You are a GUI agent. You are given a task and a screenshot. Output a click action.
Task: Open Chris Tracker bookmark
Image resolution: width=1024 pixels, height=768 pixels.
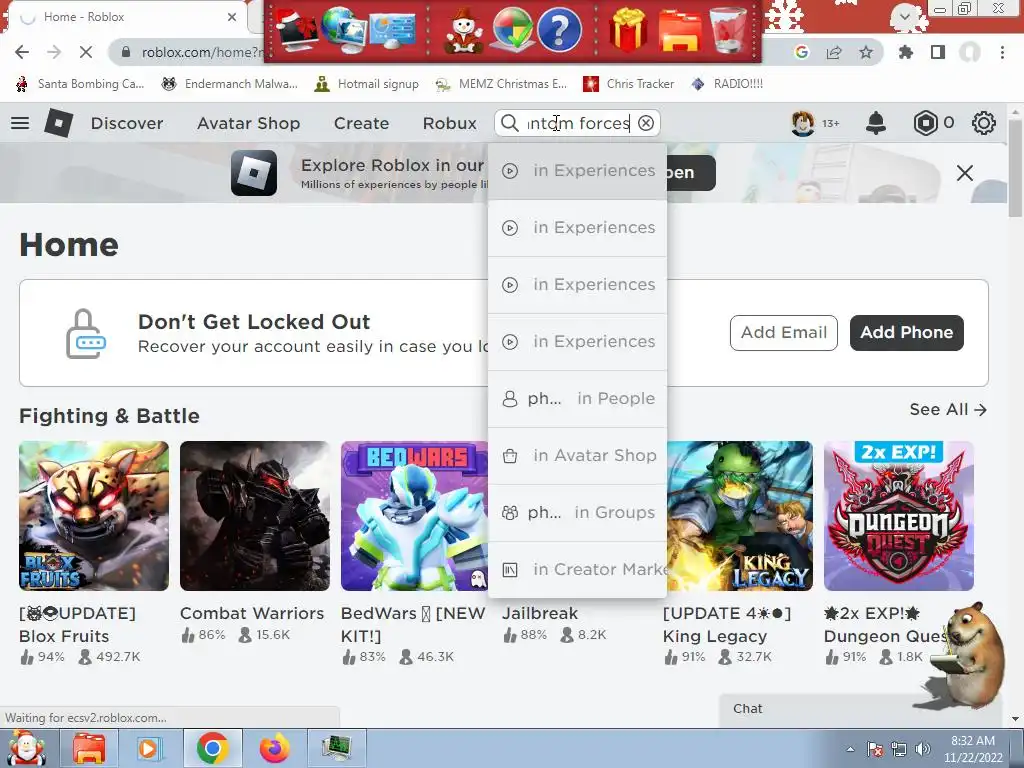tap(628, 84)
